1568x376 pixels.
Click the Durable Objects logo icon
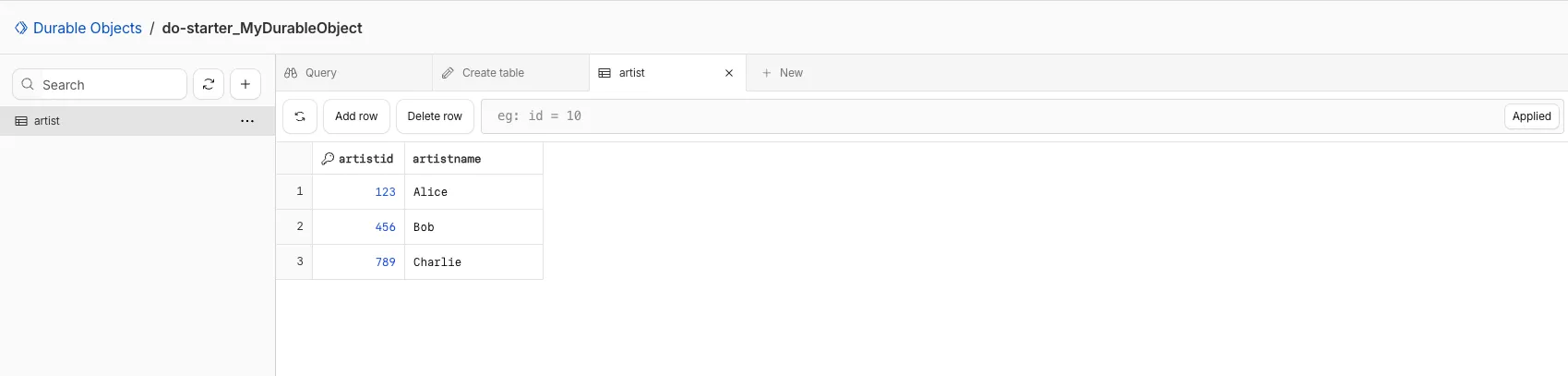coord(21,28)
